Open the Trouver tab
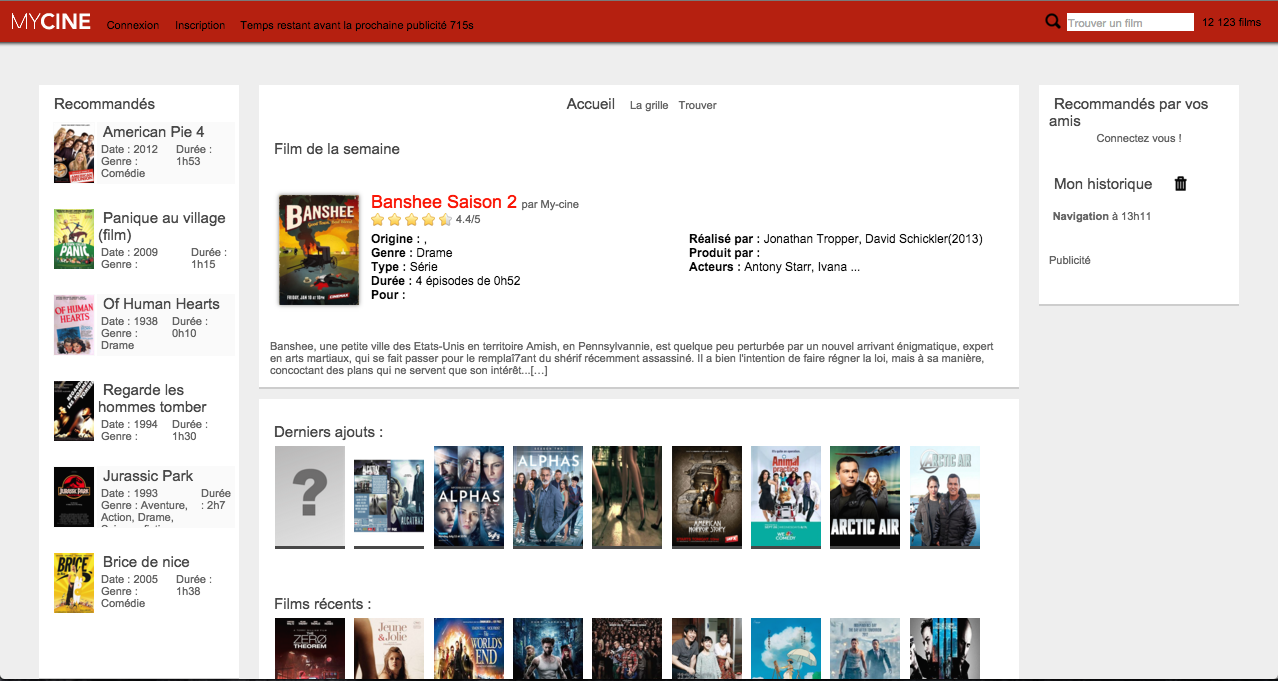This screenshot has width=1278, height=681. pos(697,105)
